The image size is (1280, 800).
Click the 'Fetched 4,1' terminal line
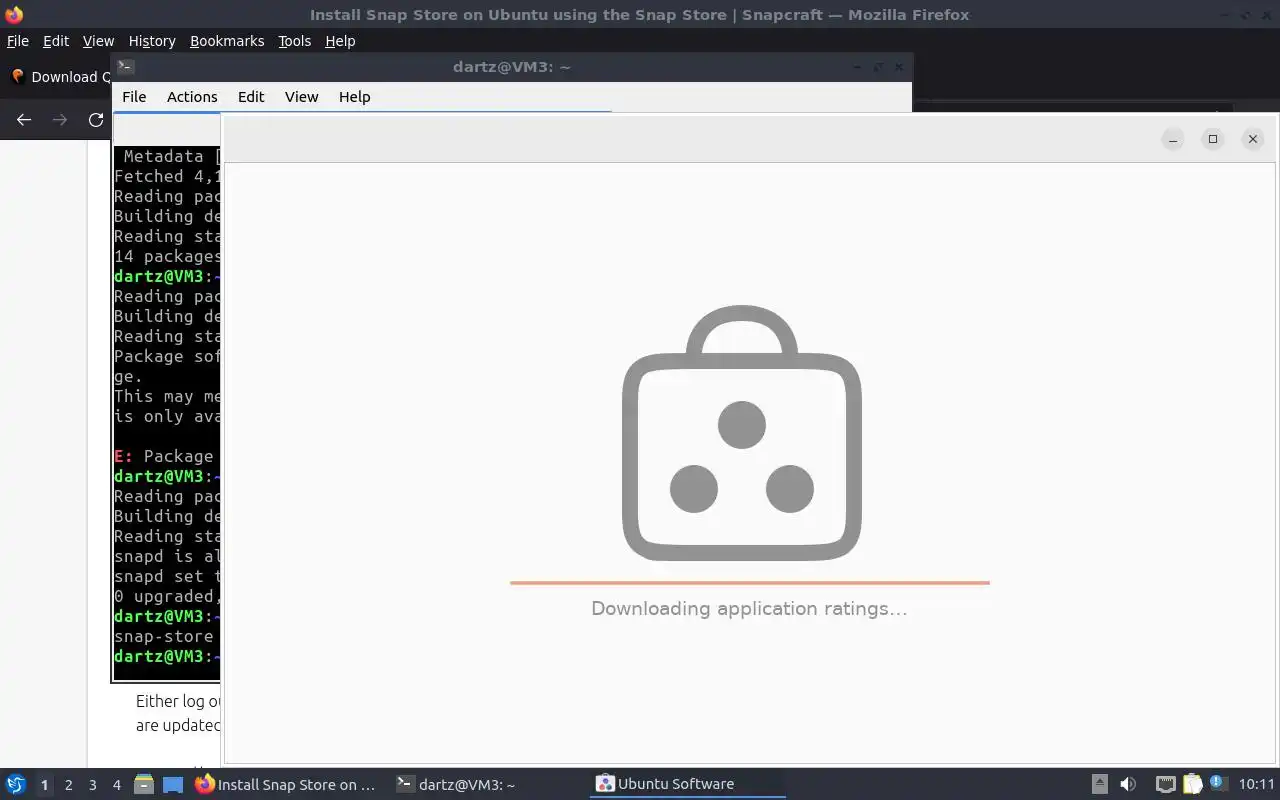pos(166,176)
